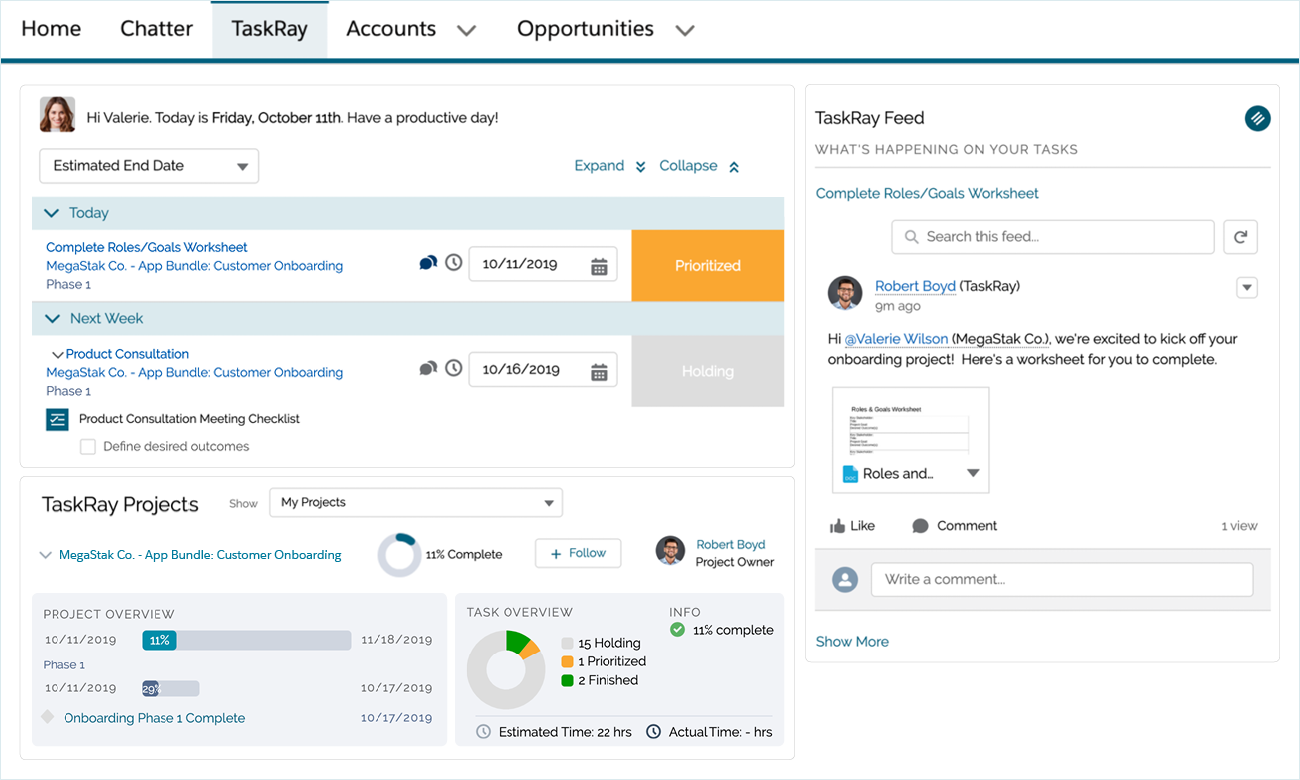Click the green 11% complete checkmark
The width and height of the screenshot is (1300, 780).
[x=677, y=630]
